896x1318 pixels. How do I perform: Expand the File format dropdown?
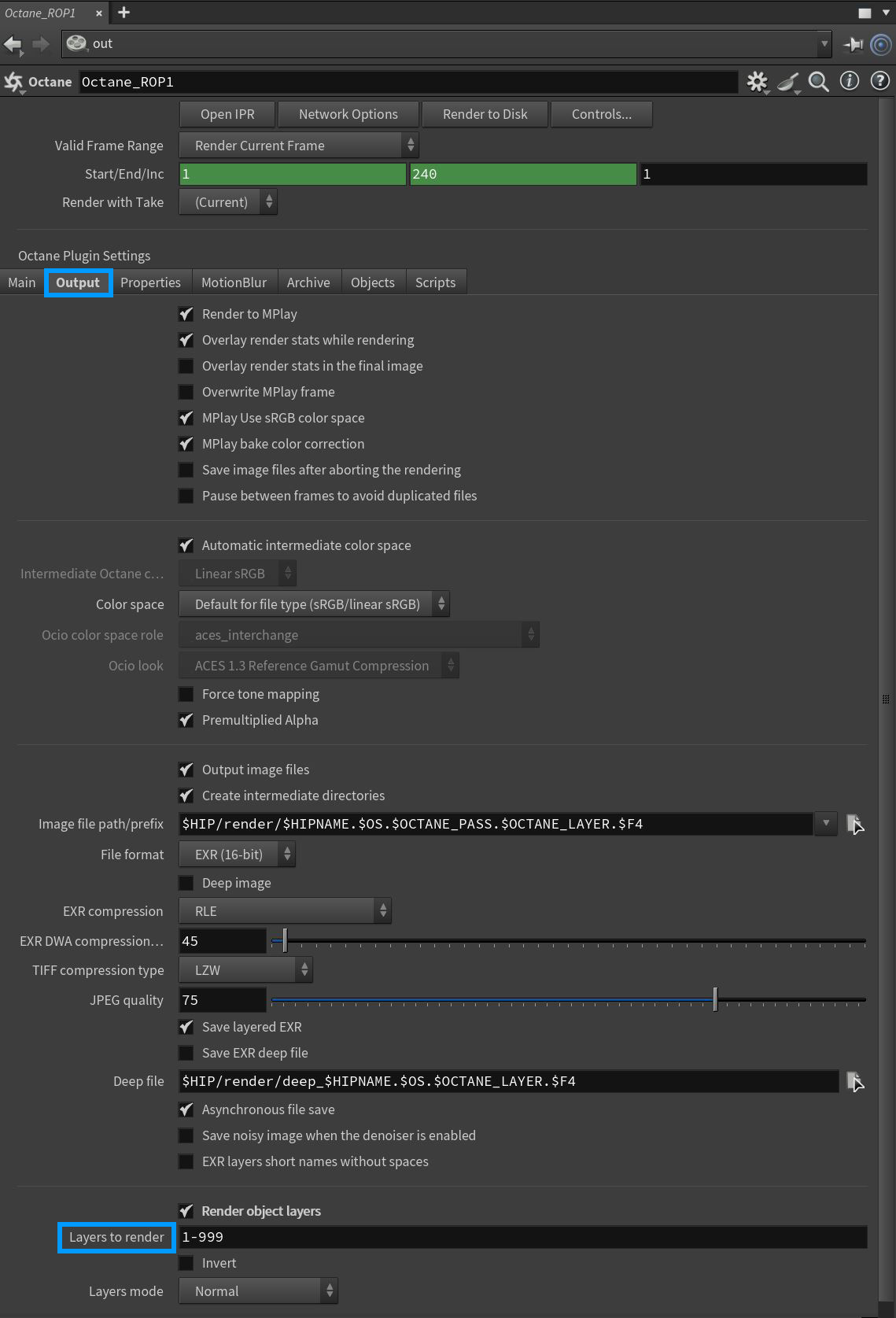[x=237, y=855]
